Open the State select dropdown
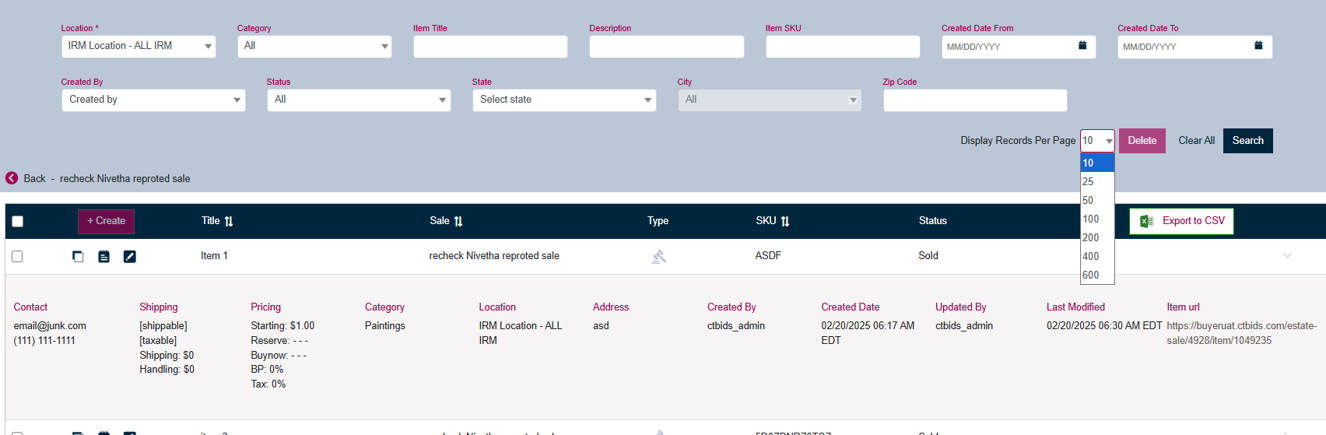1326x435 pixels. click(x=564, y=100)
